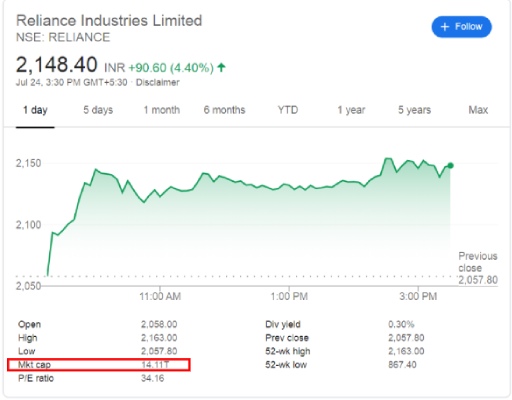Select the Max range tab
The height and width of the screenshot is (400, 512).
click(x=478, y=110)
